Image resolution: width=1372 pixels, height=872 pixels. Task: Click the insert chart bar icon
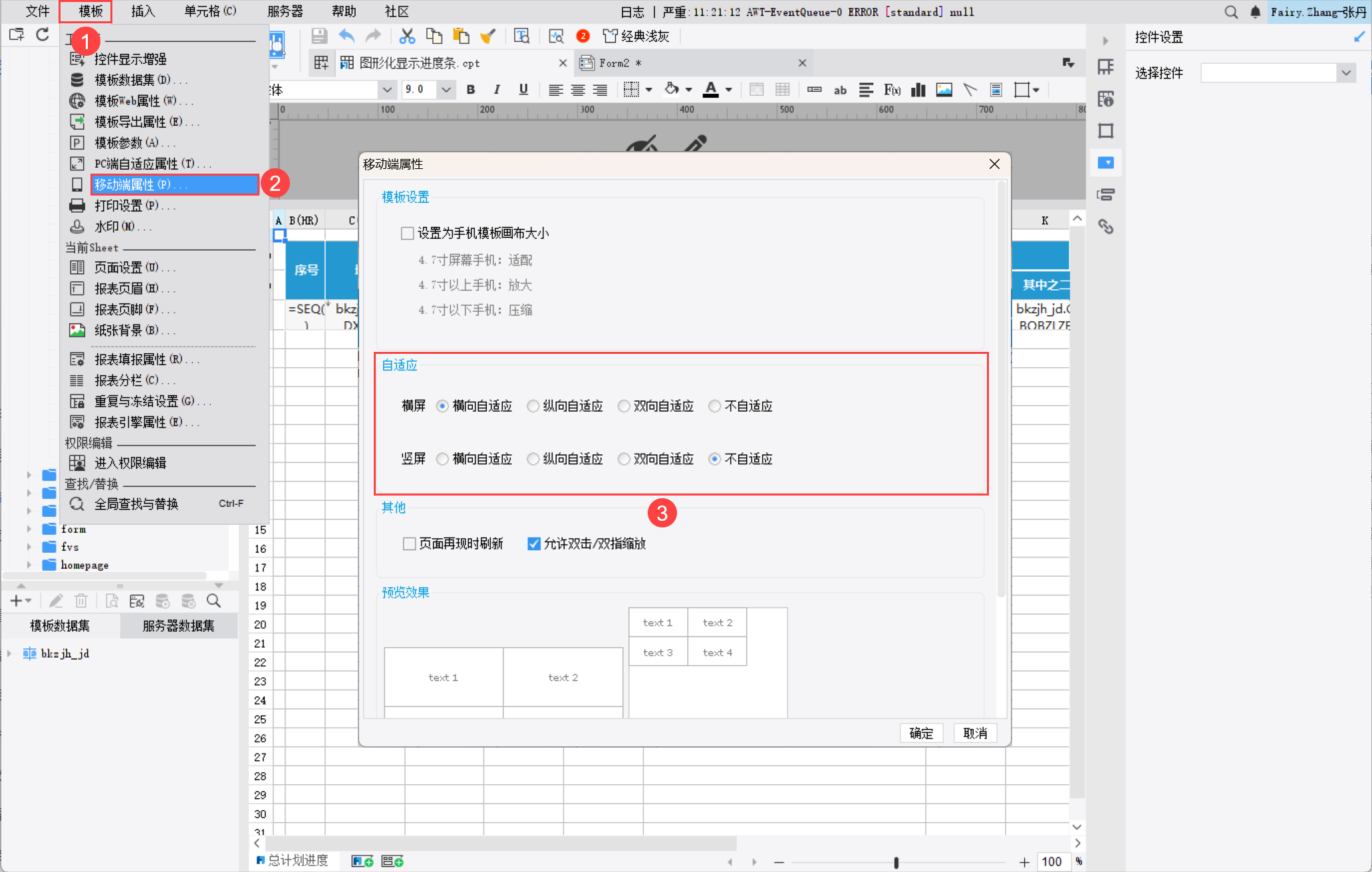tap(918, 90)
